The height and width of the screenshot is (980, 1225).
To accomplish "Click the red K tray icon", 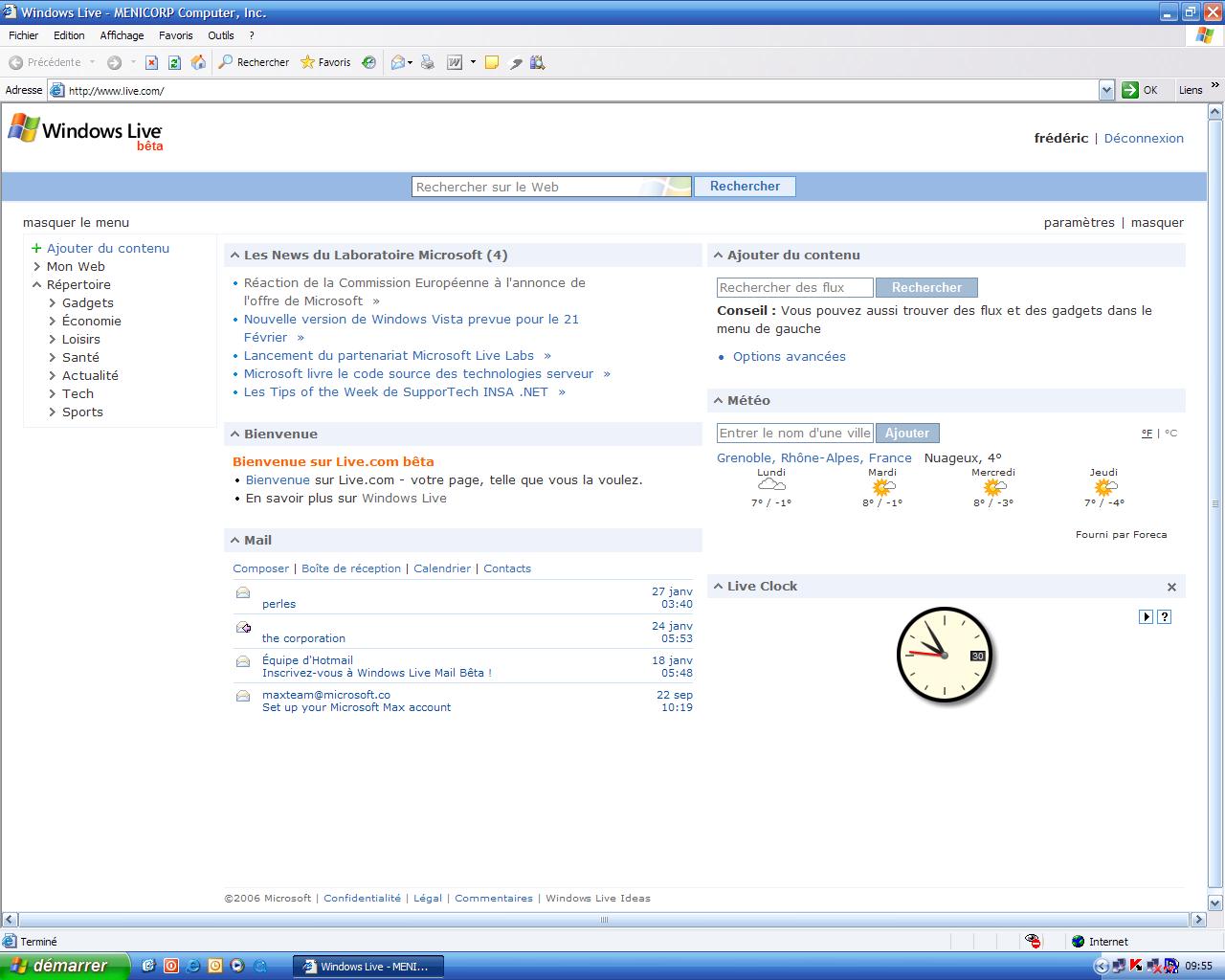I will point(1136,966).
